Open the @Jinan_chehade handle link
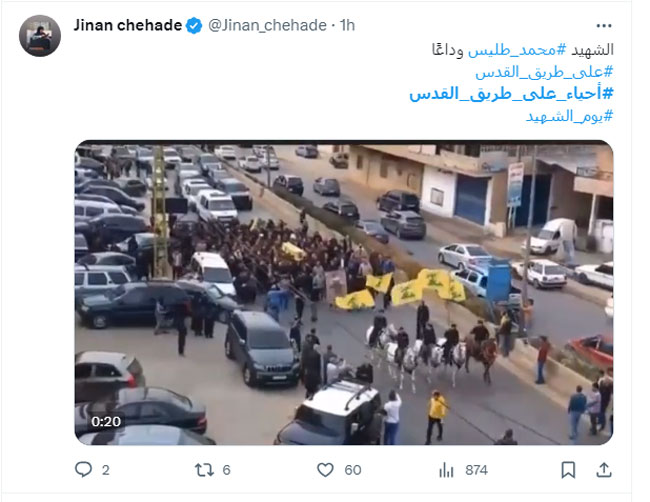The image size is (650, 502). coord(267,26)
